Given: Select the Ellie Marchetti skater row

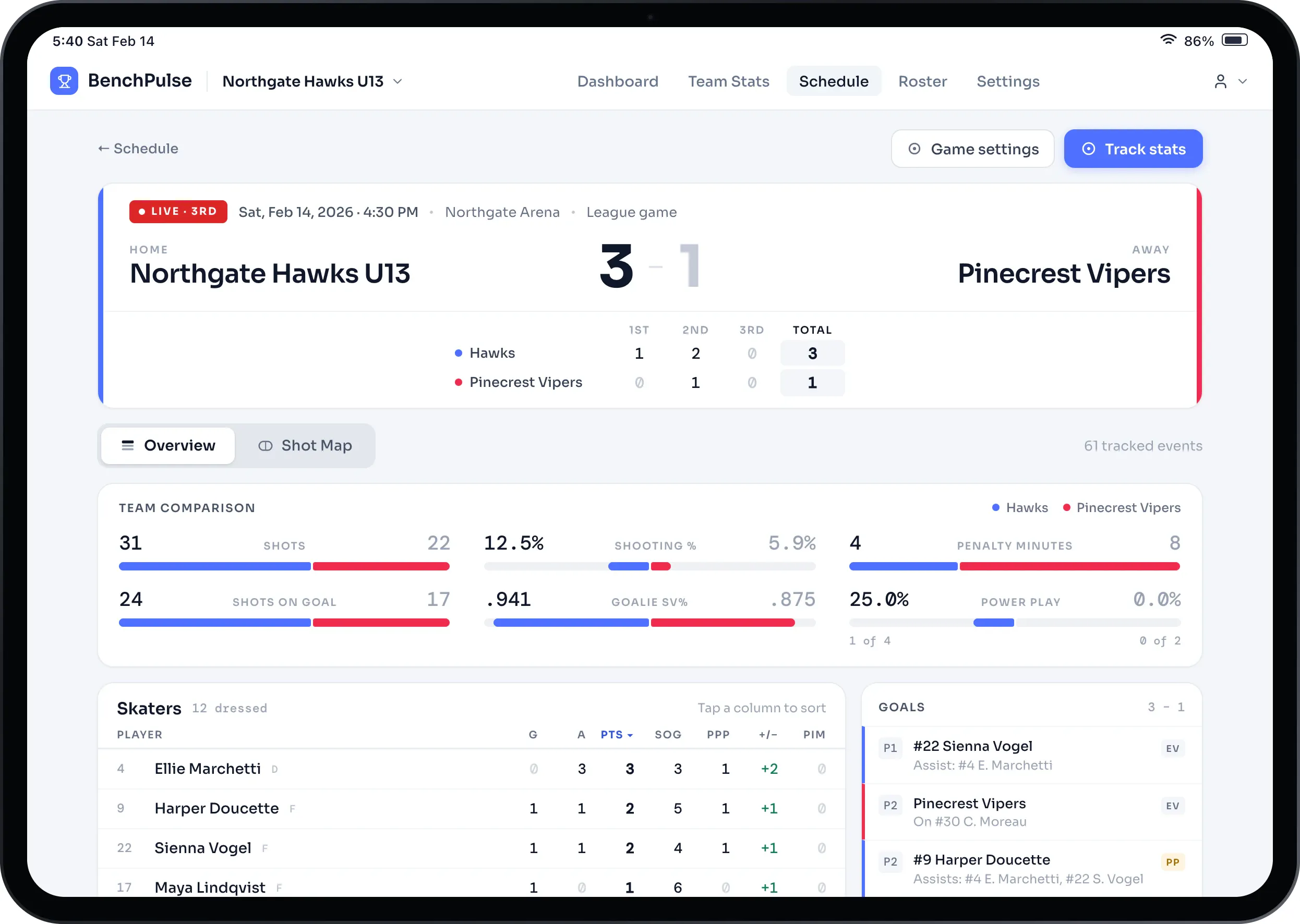Looking at the screenshot, I should (471, 769).
